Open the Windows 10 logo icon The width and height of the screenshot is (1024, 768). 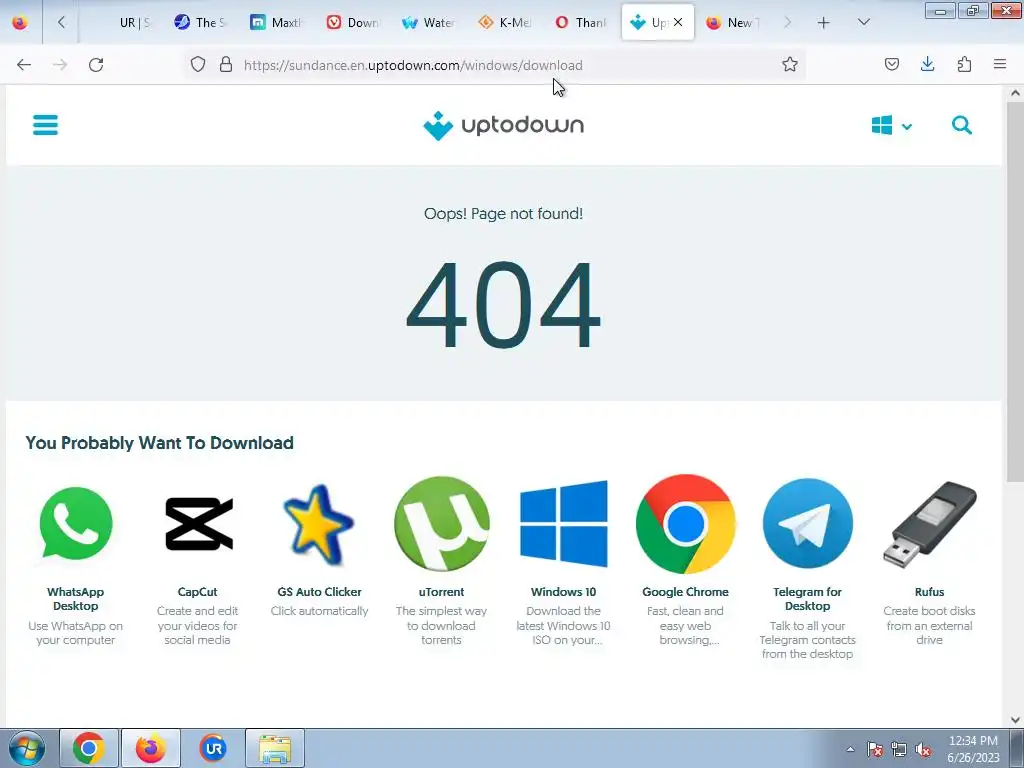pos(564,524)
